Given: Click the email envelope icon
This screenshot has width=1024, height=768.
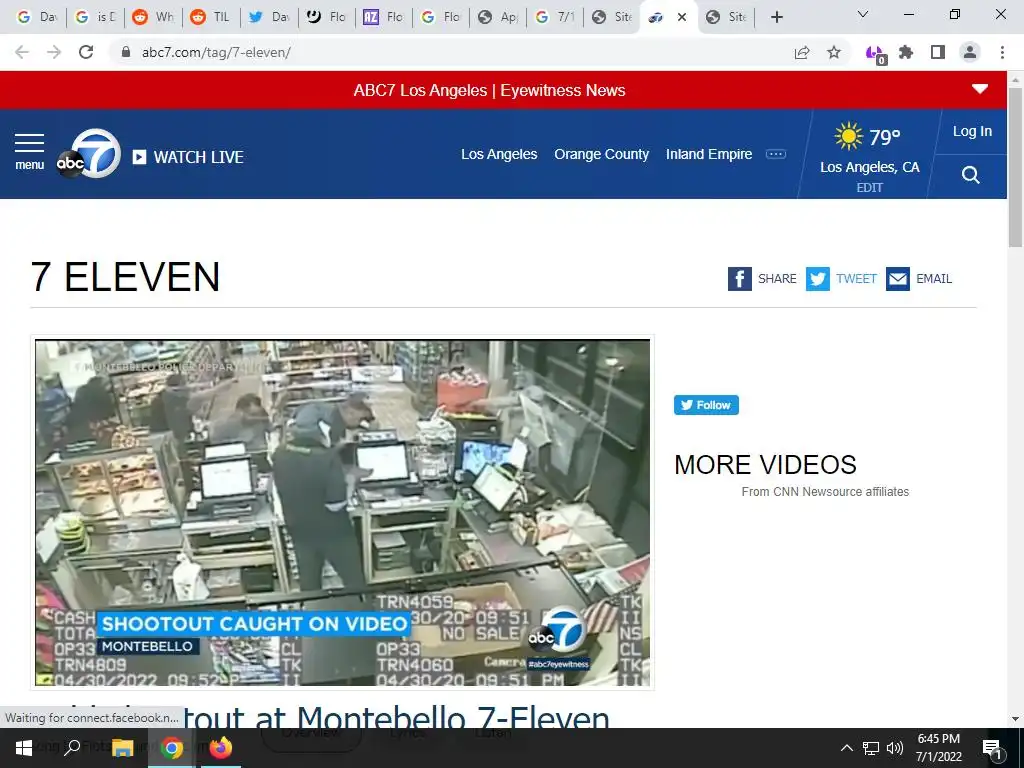Looking at the screenshot, I should (898, 279).
